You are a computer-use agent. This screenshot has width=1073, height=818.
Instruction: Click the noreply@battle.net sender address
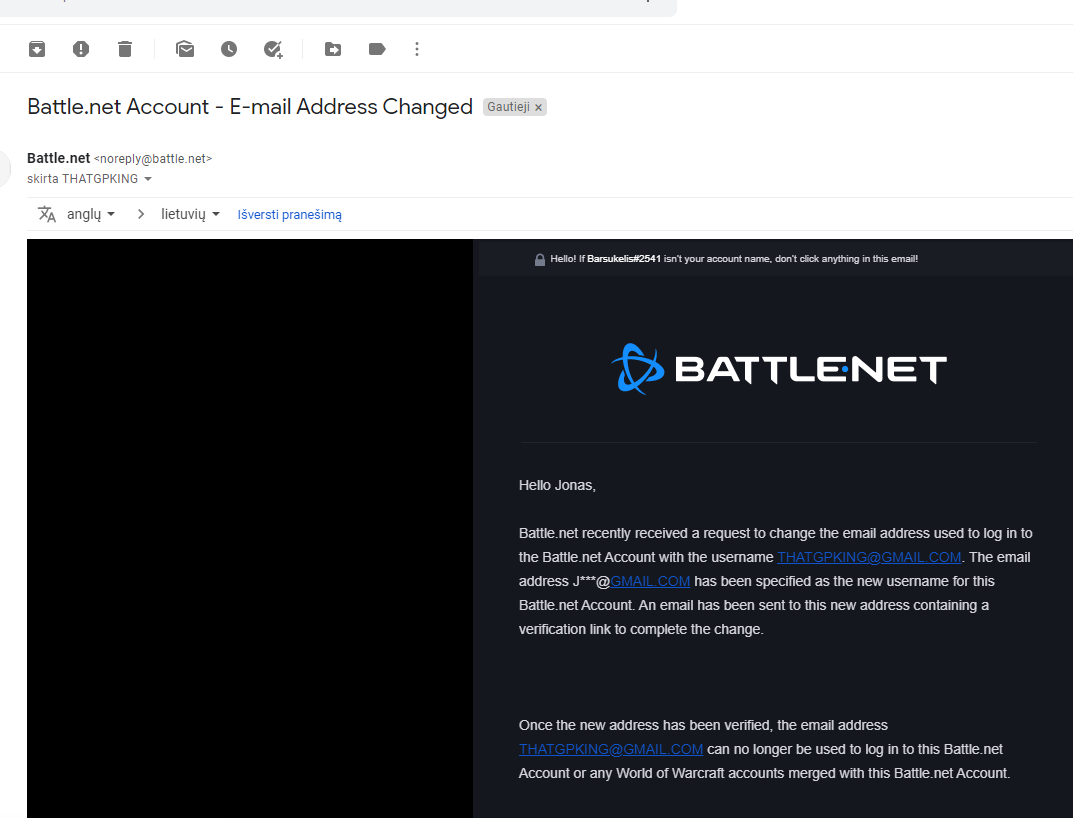coord(153,159)
